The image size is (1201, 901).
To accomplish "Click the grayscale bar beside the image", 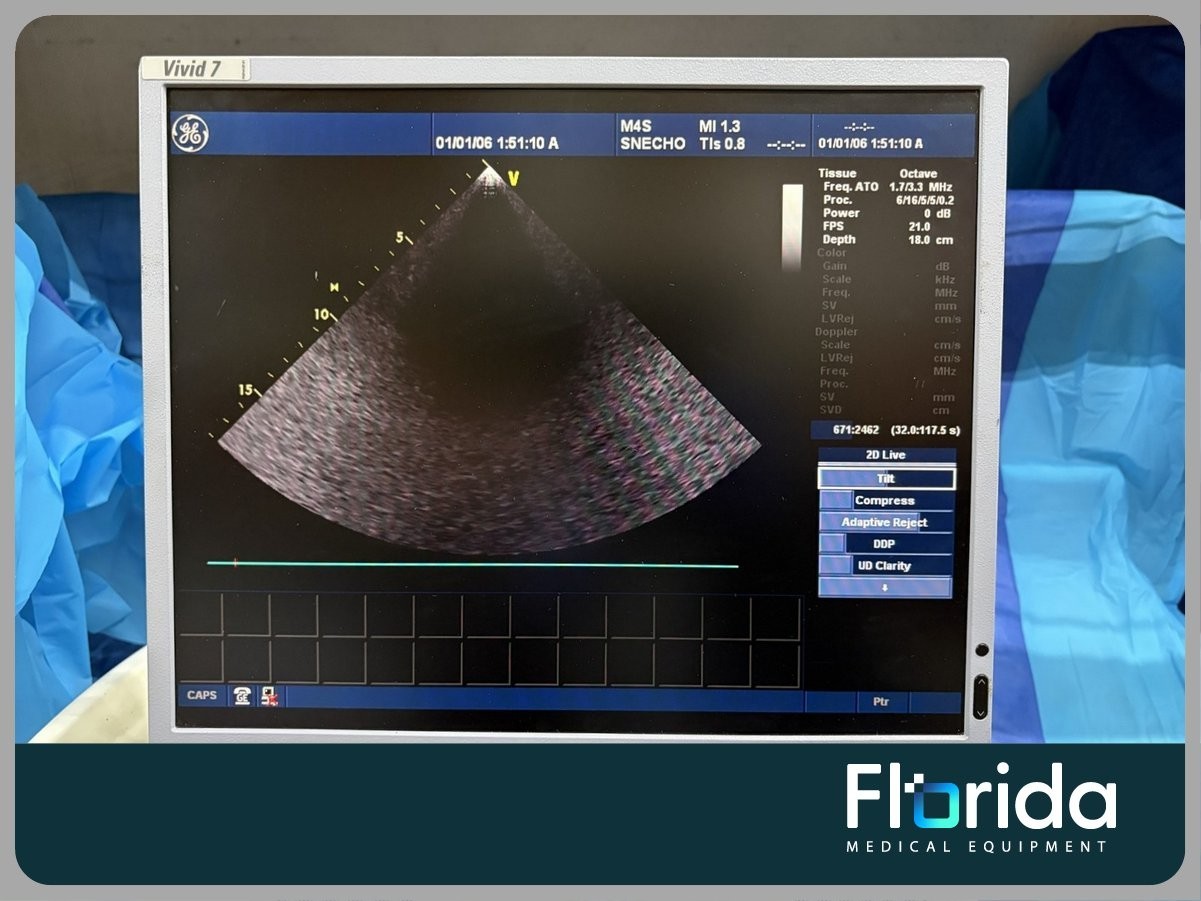I will coord(792,227).
